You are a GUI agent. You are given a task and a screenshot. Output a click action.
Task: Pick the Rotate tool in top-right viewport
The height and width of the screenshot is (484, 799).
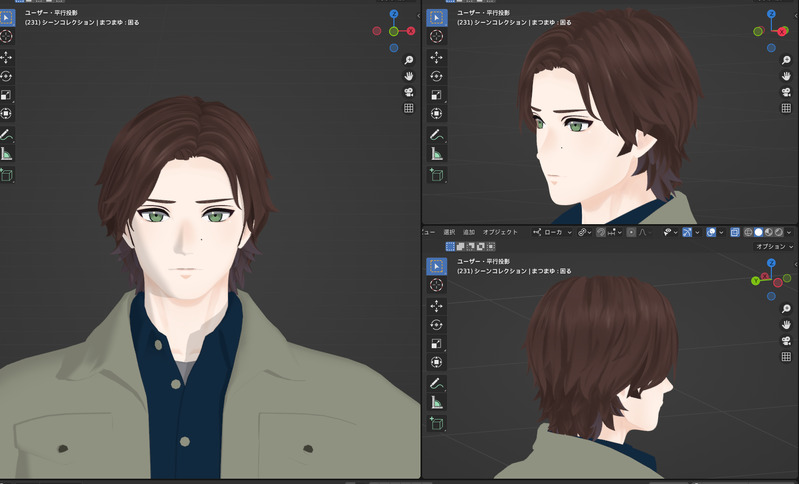pyautogui.click(x=437, y=75)
